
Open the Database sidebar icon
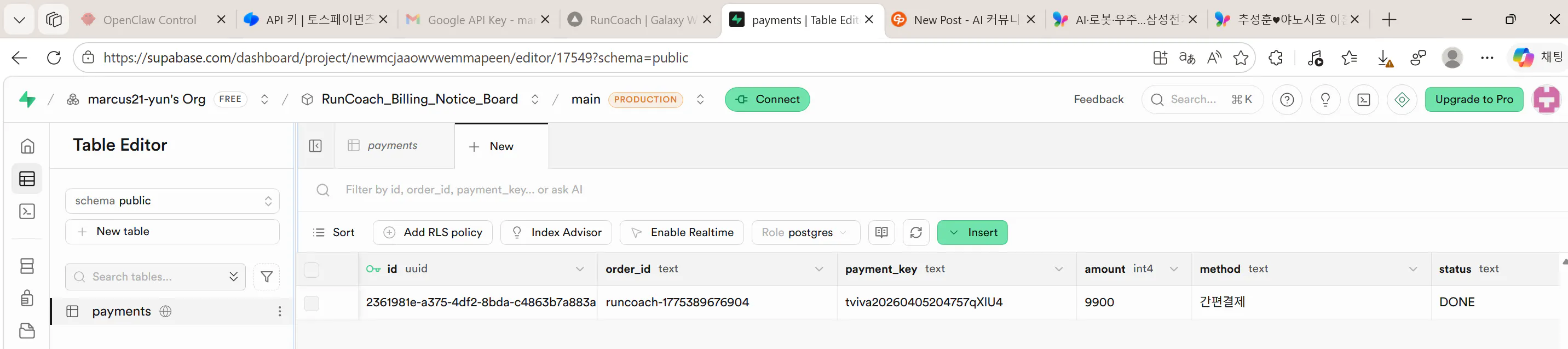[x=27, y=266]
